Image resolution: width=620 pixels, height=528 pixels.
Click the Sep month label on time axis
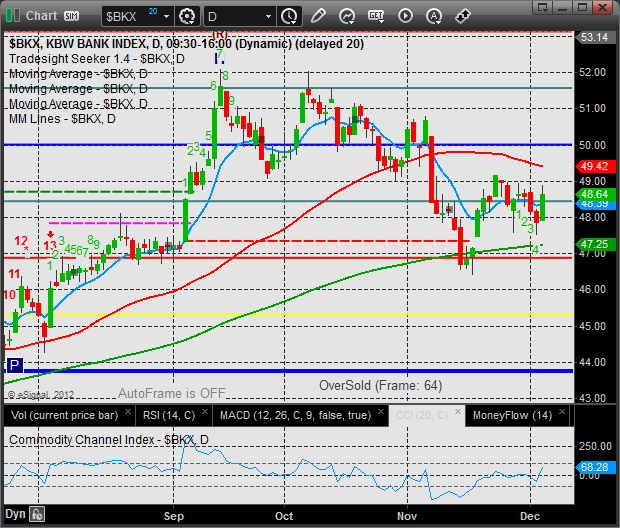tap(174, 516)
